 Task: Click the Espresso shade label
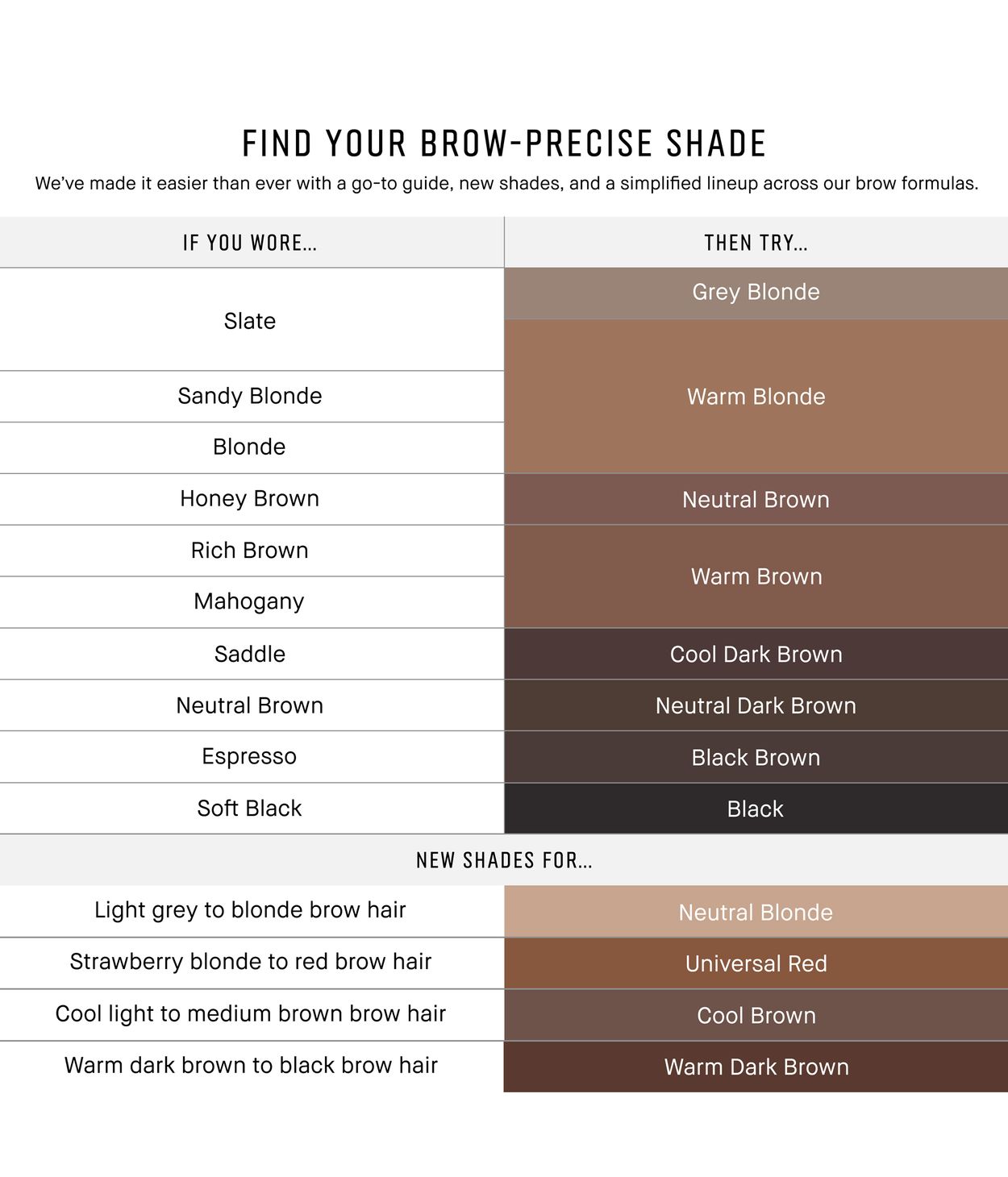point(250,756)
